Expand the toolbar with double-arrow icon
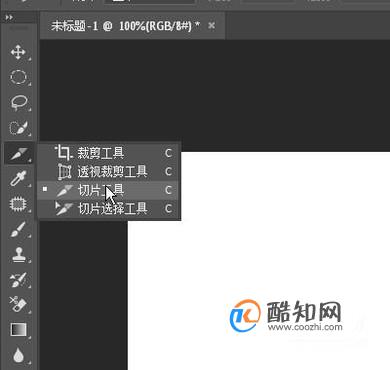 pos(9,17)
